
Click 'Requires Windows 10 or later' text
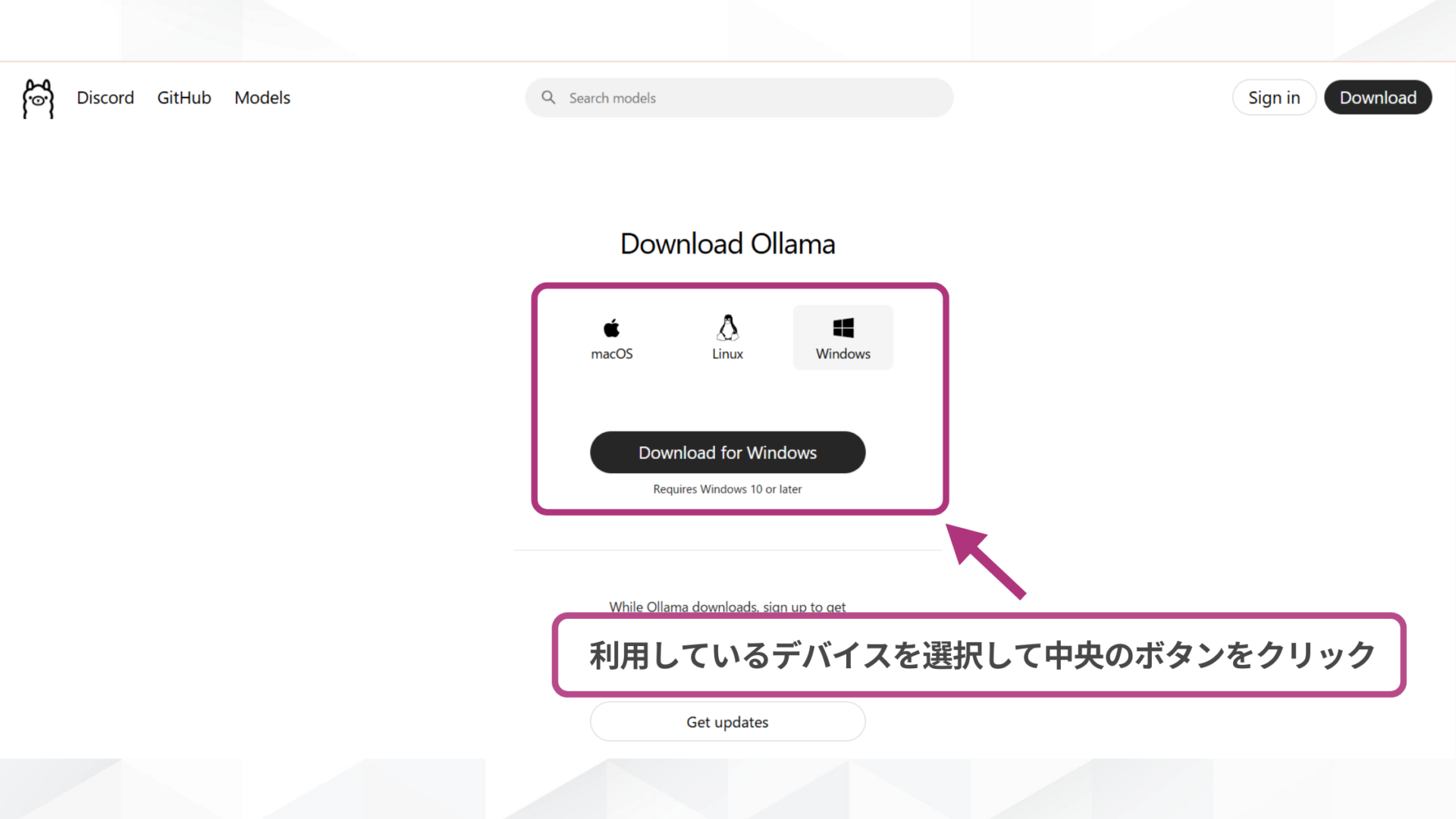727,489
